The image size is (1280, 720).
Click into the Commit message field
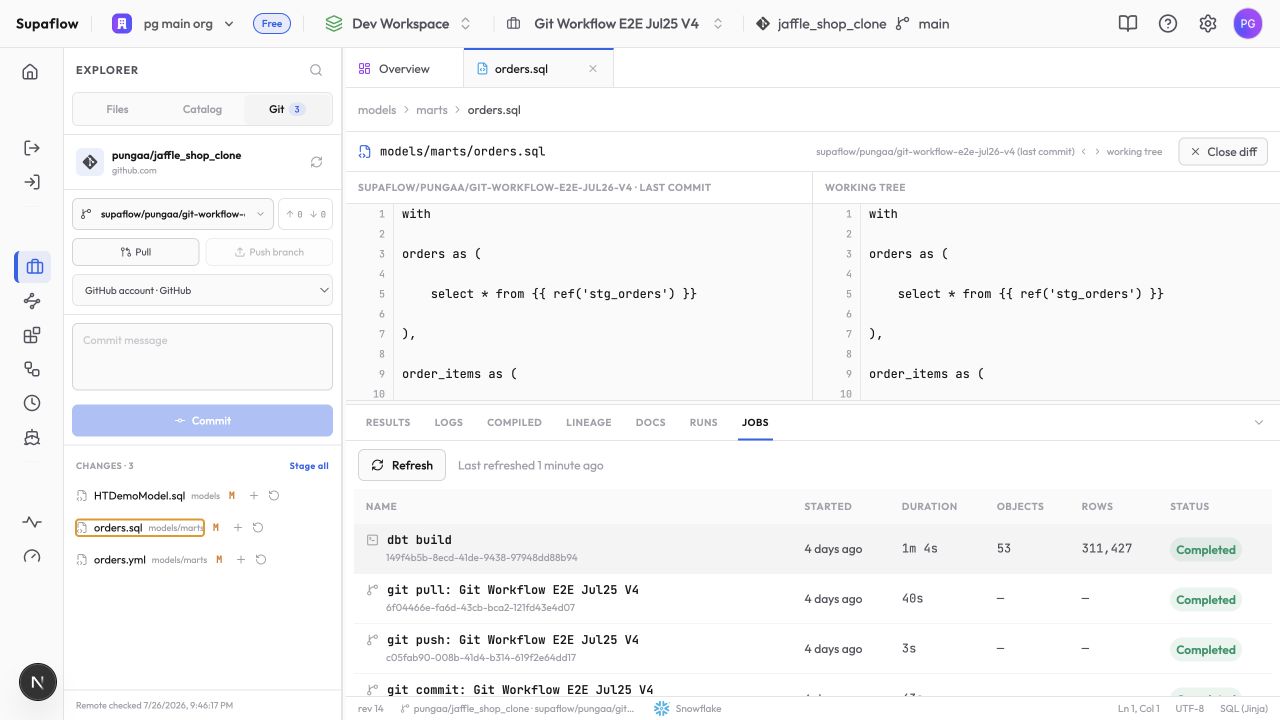(202, 356)
